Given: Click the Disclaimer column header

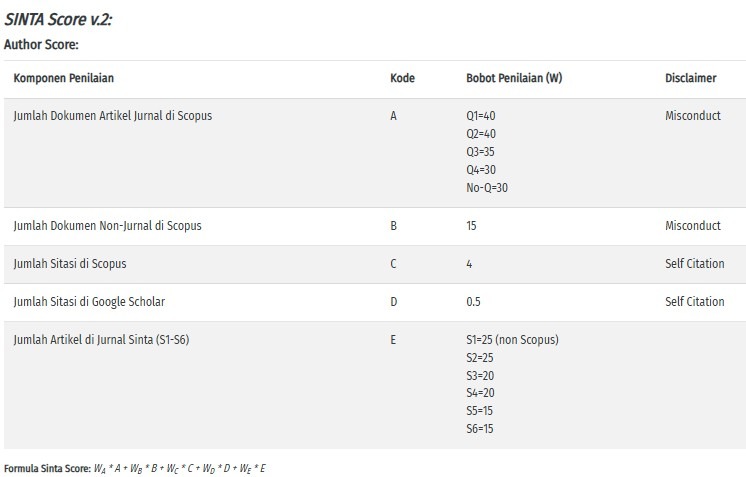Looking at the screenshot, I should [690, 78].
